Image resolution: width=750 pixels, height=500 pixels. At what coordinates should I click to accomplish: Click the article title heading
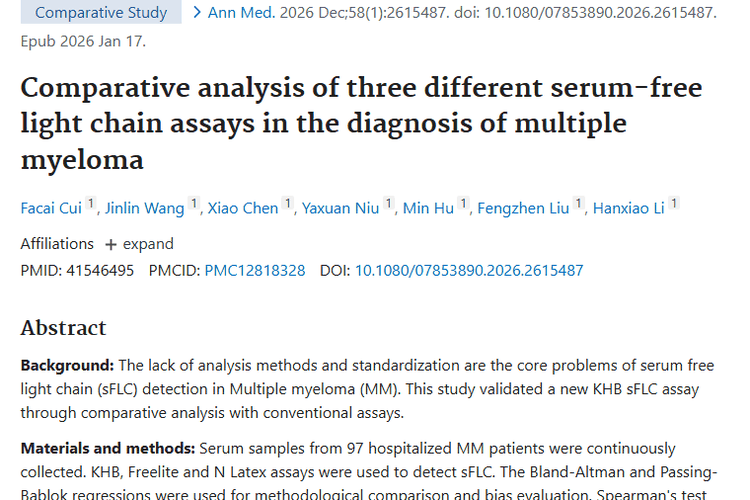(x=361, y=123)
